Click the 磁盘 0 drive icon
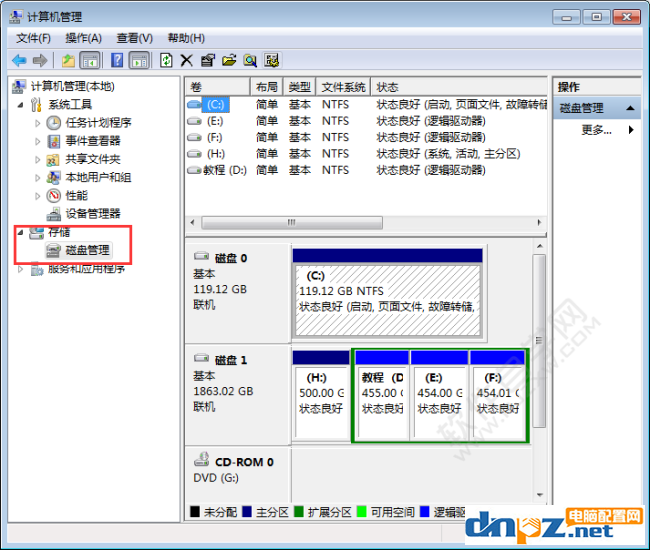Screen dimensions: 650x550 point(201,256)
